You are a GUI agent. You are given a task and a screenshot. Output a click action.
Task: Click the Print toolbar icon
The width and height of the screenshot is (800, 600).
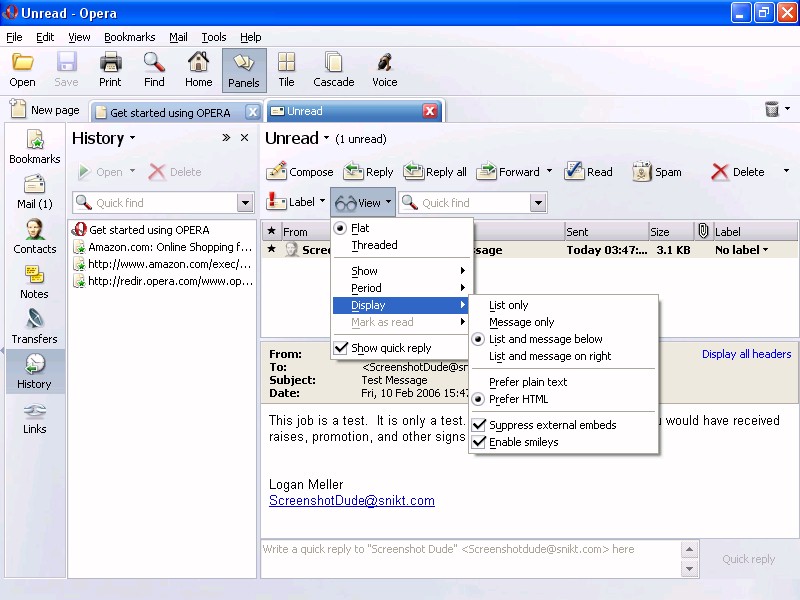110,70
